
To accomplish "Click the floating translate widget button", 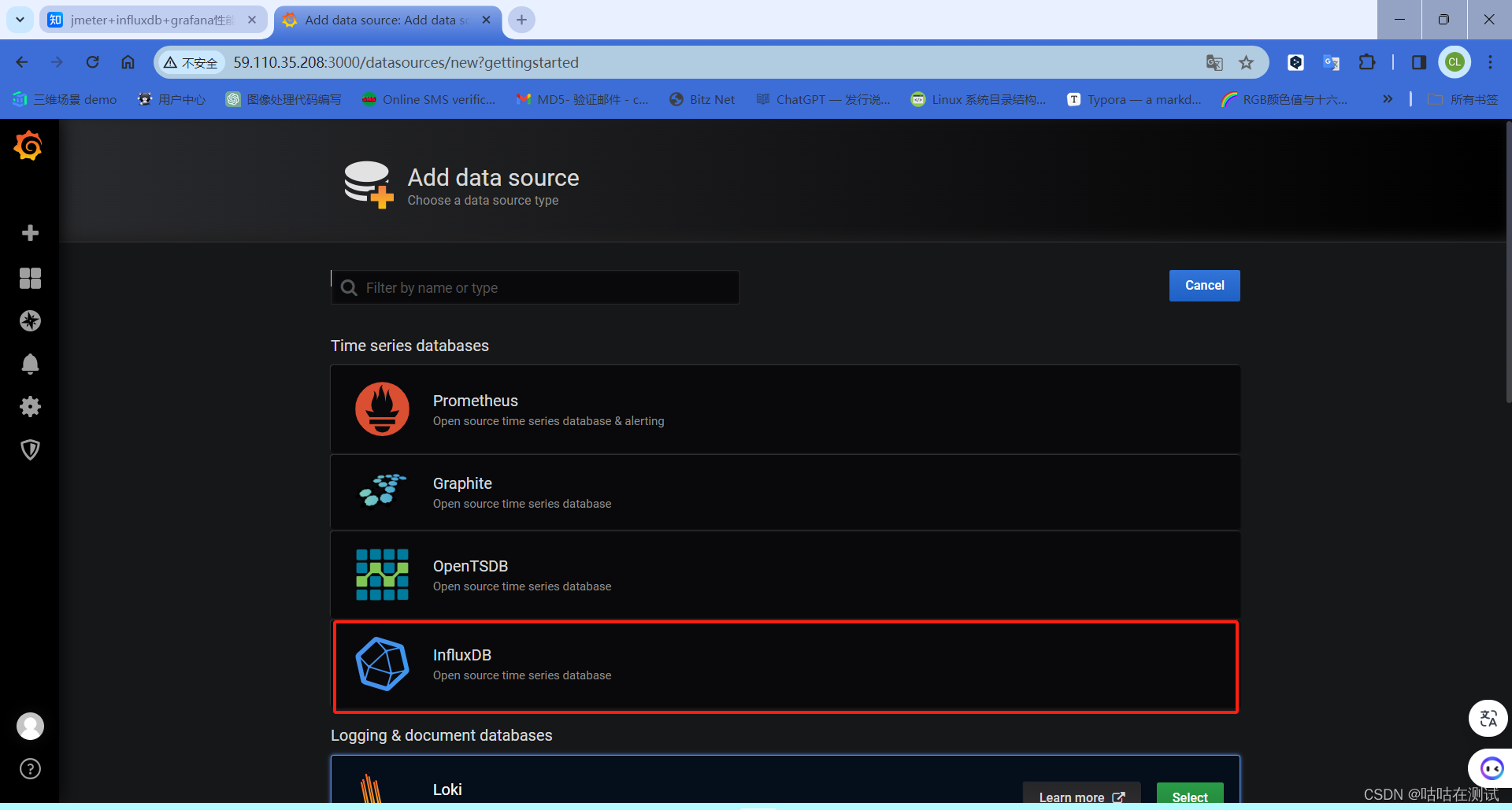I will (x=1488, y=718).
